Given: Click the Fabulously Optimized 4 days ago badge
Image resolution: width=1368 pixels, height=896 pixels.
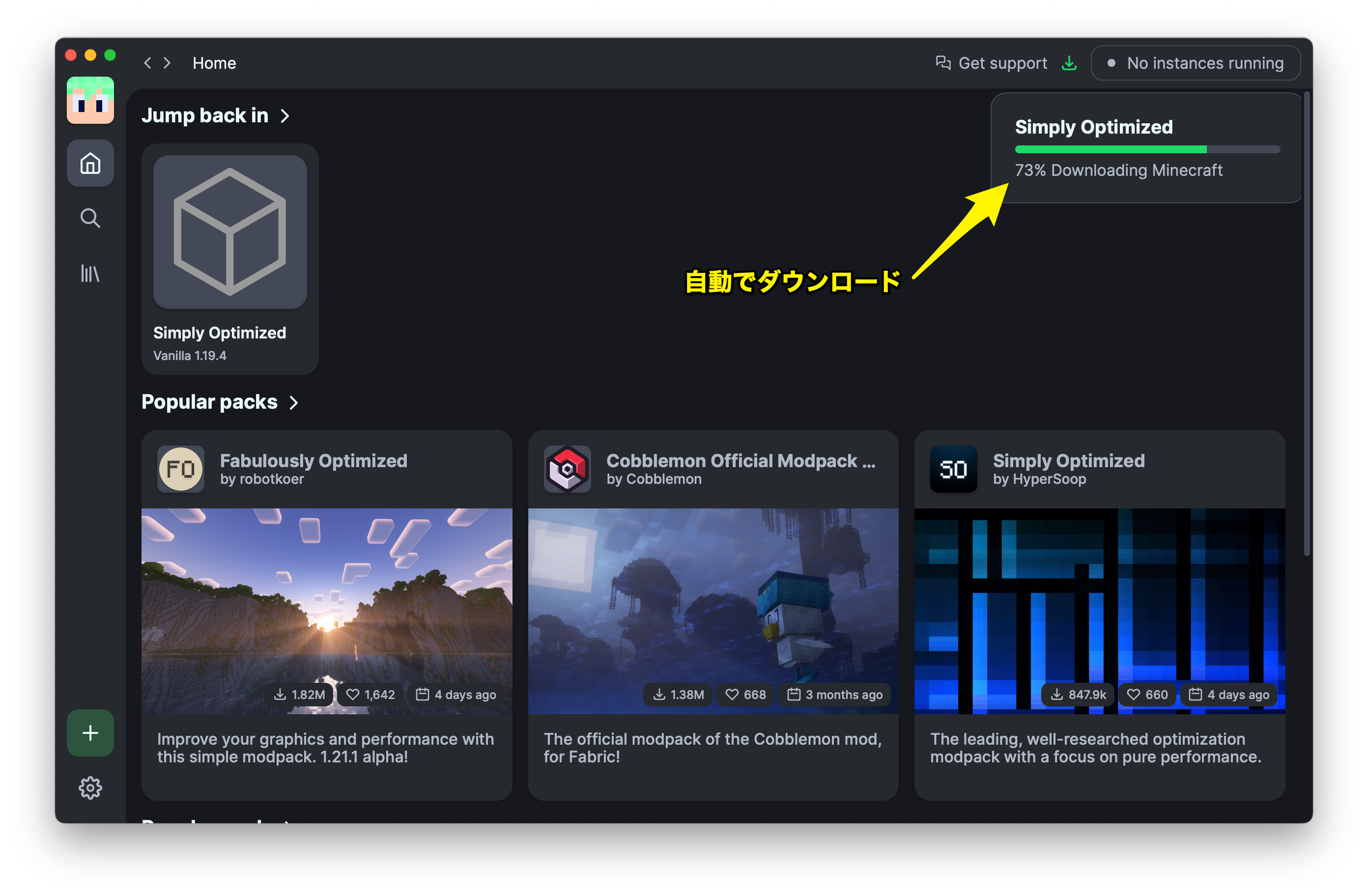Looking at the screenshot, I should [x=456, y=694].
